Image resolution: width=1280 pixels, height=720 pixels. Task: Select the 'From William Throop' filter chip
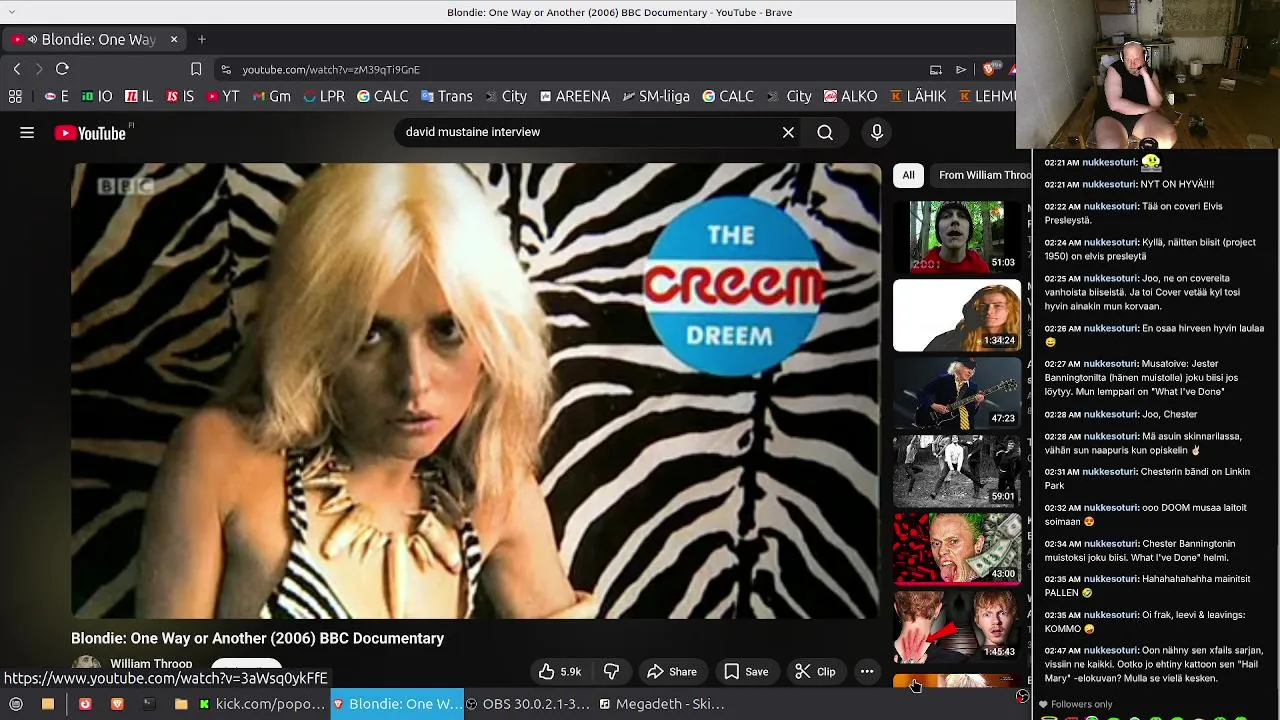click(x=983, y=175)
